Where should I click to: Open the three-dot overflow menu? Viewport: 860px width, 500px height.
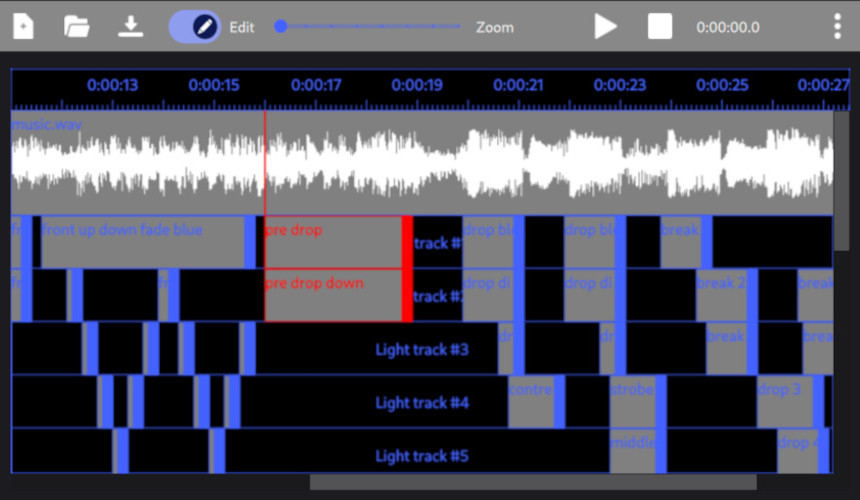coord(837,27)
